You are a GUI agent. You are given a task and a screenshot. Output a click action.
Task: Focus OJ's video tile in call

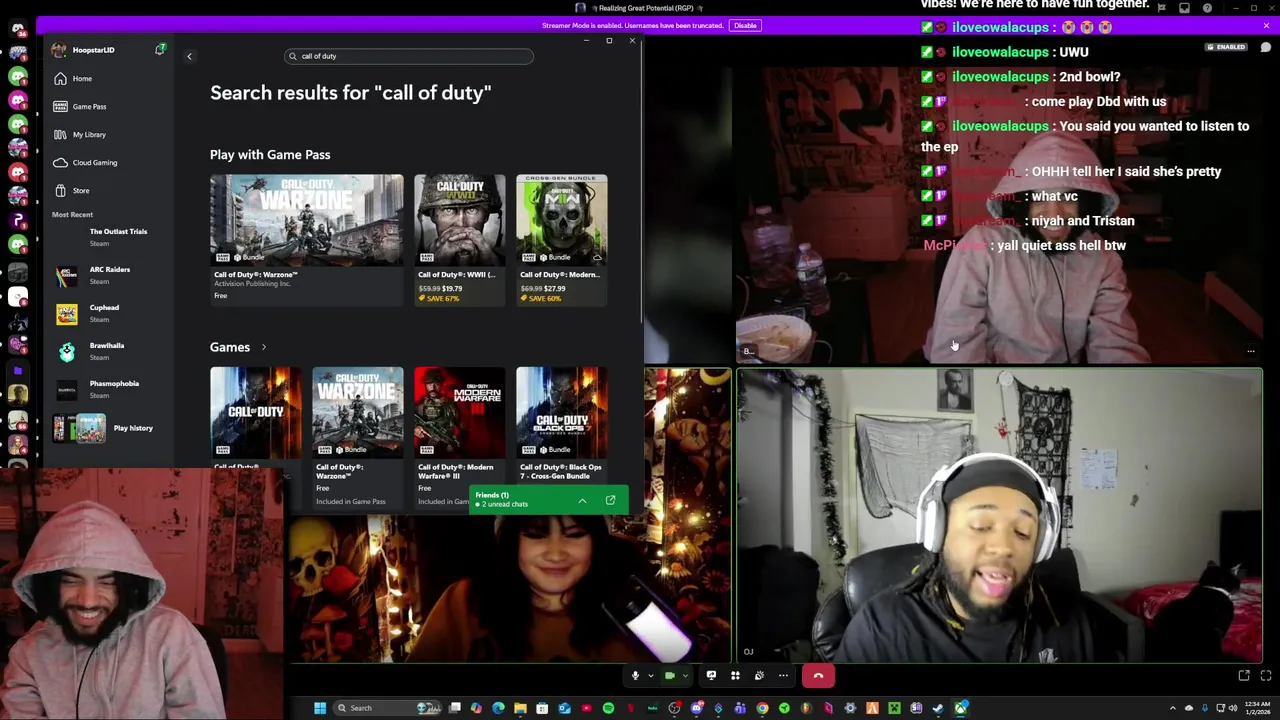(999, 515)
